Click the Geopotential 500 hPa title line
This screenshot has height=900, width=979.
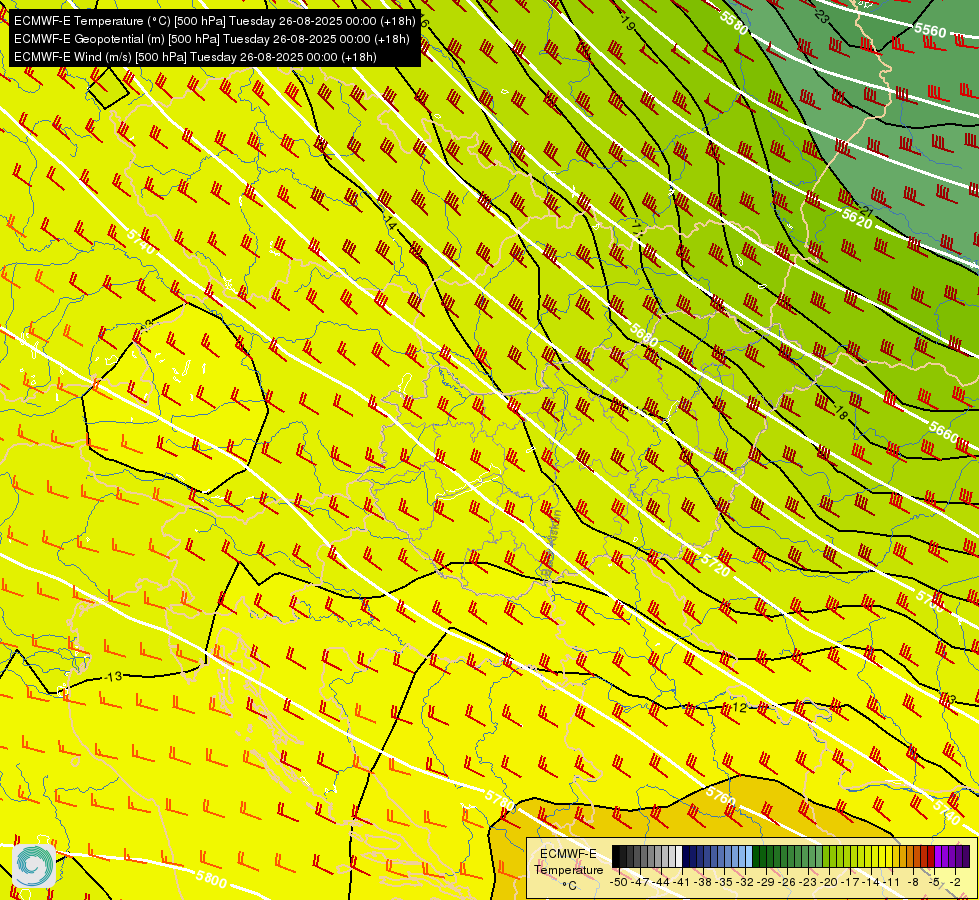pyautogui.click(x=212, y=39)
